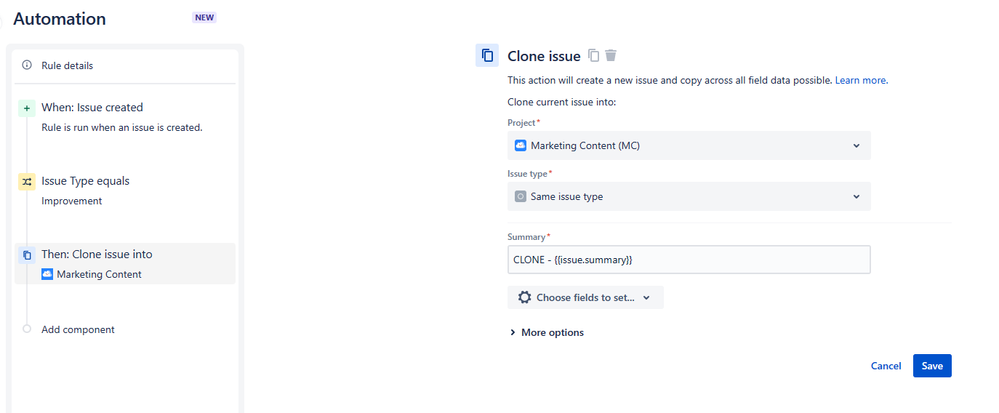Click into the Summary text field

[x=688, y=260]
